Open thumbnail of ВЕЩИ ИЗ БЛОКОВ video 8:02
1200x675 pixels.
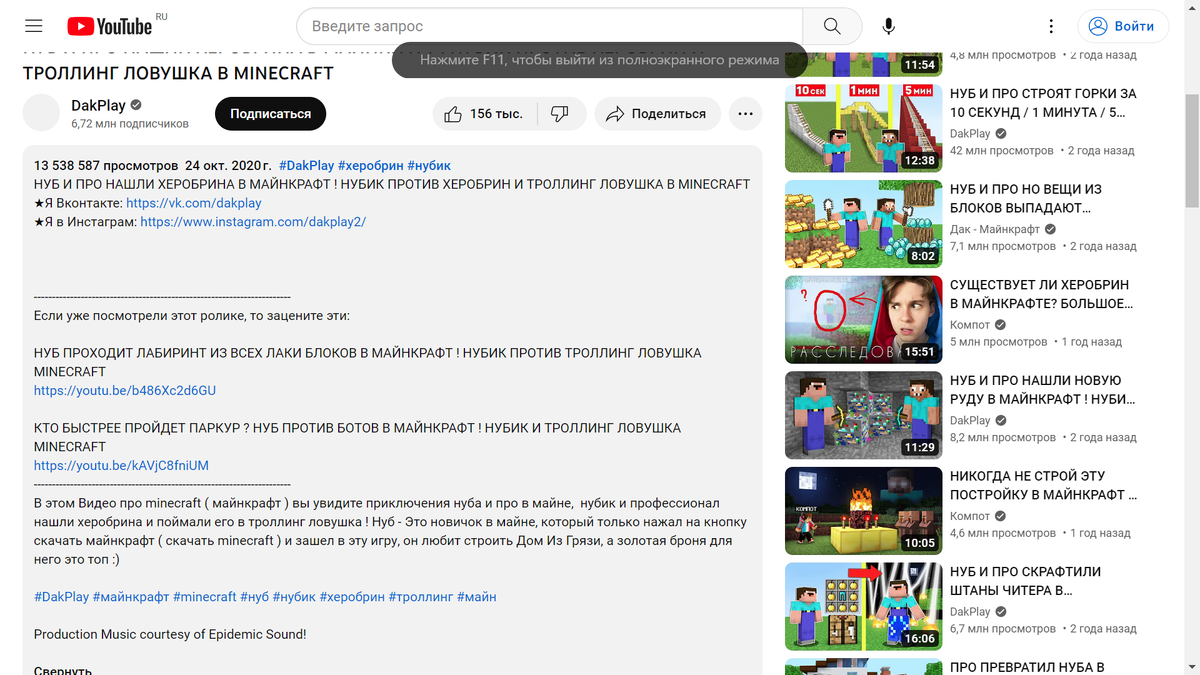pyautogui.click(x=864, y=224)
